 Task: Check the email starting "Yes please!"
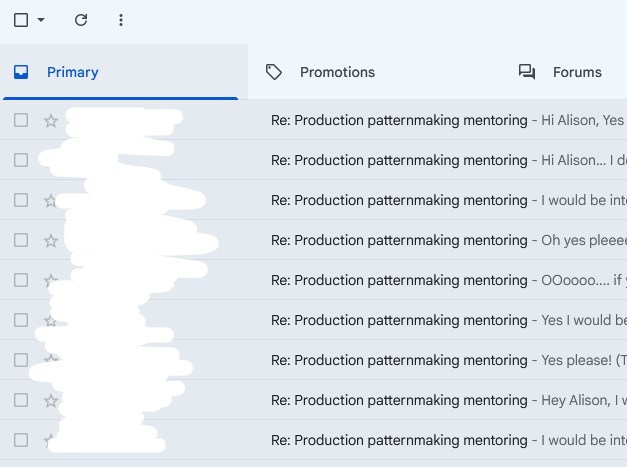pos(21,360)
